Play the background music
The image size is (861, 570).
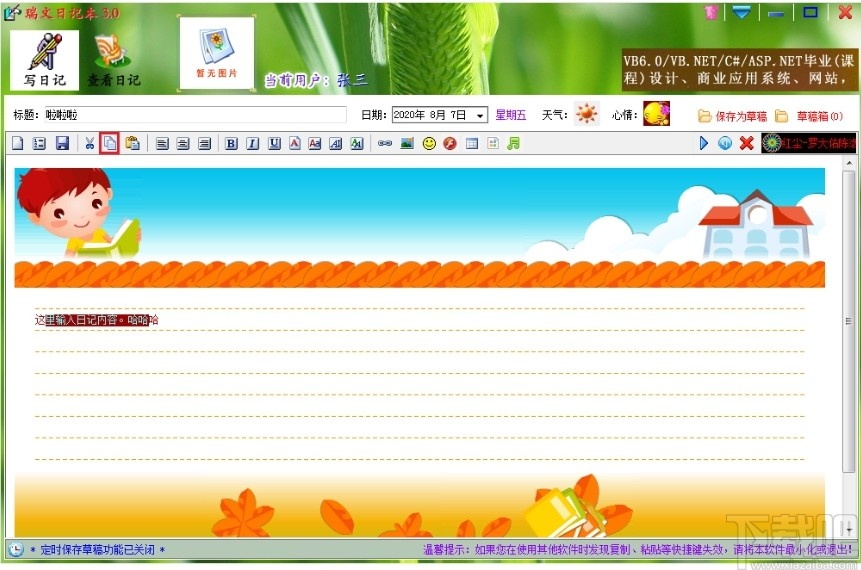[x=703, y=143]
